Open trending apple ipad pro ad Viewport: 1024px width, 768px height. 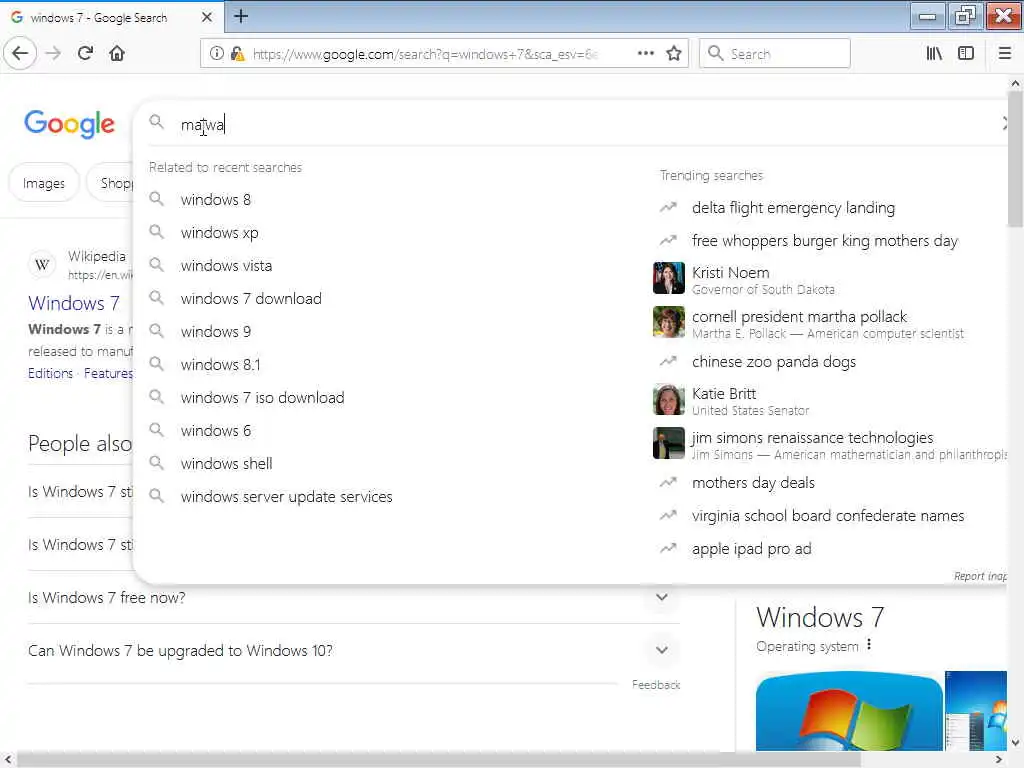pos(751,549)
